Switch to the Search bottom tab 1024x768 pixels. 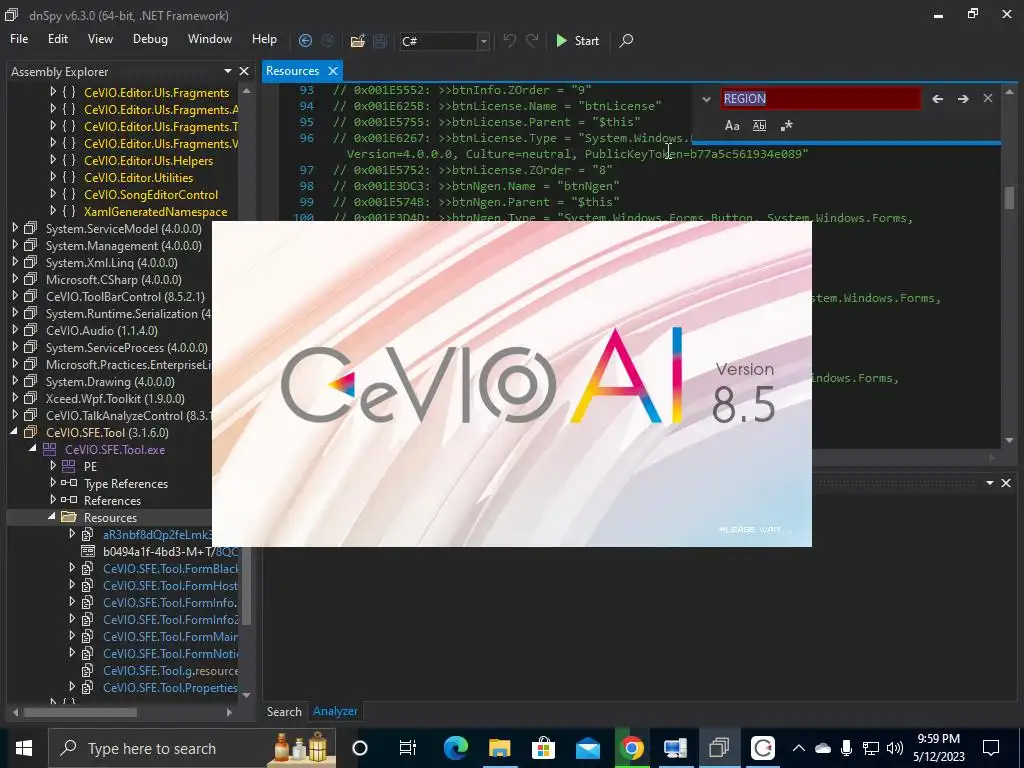[x=284, y=711]
